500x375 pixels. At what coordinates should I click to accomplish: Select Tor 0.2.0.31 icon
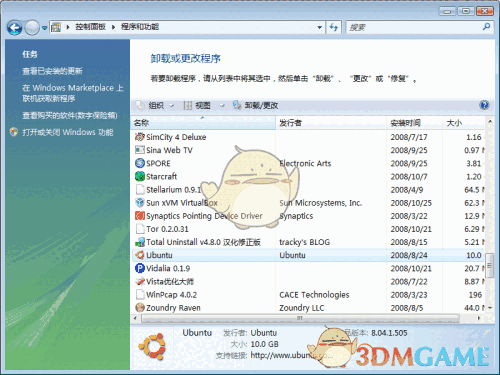[140, 229]
